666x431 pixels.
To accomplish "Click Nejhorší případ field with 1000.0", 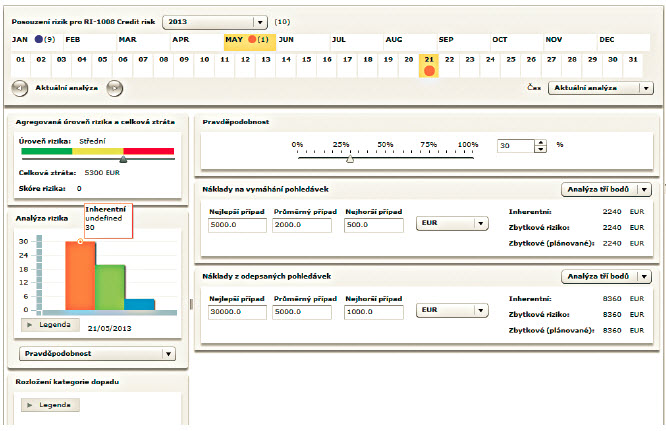I will [374, 312].
